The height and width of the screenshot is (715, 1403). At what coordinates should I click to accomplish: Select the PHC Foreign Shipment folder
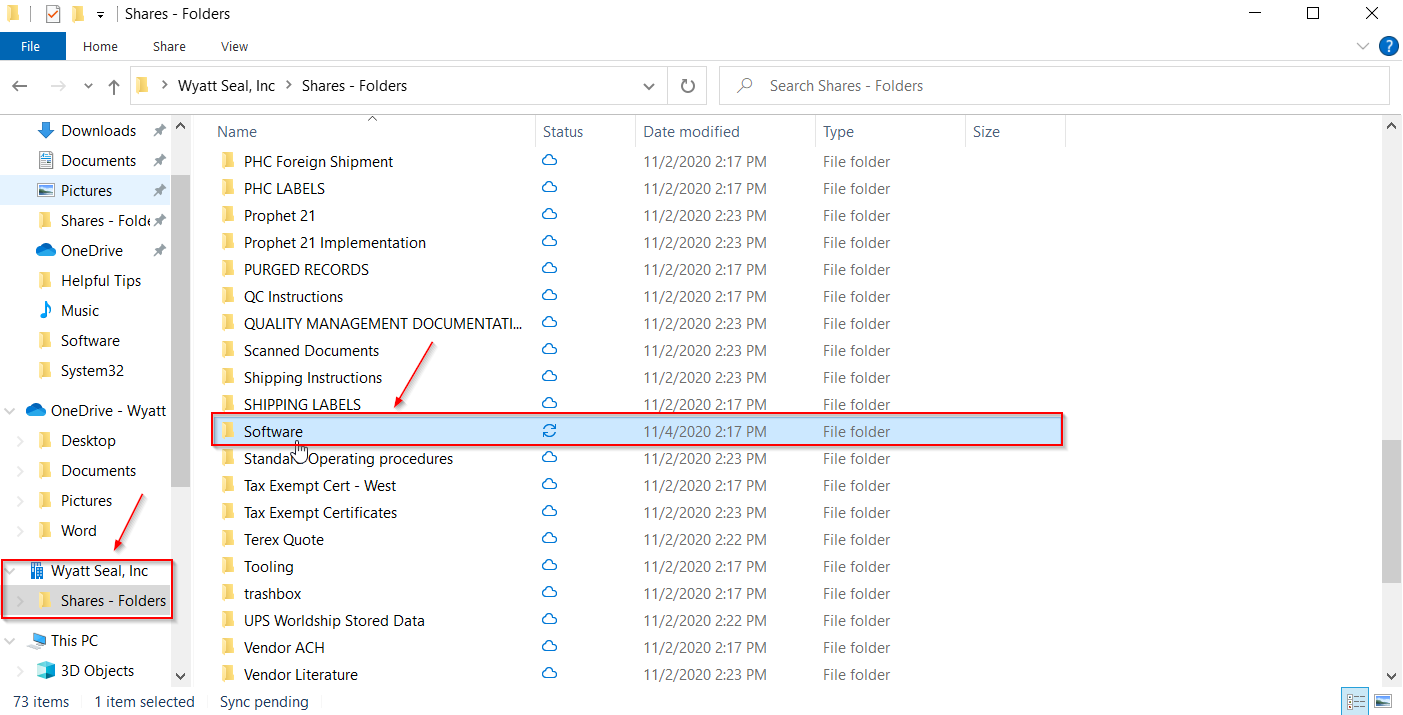[x=318, y=162]
